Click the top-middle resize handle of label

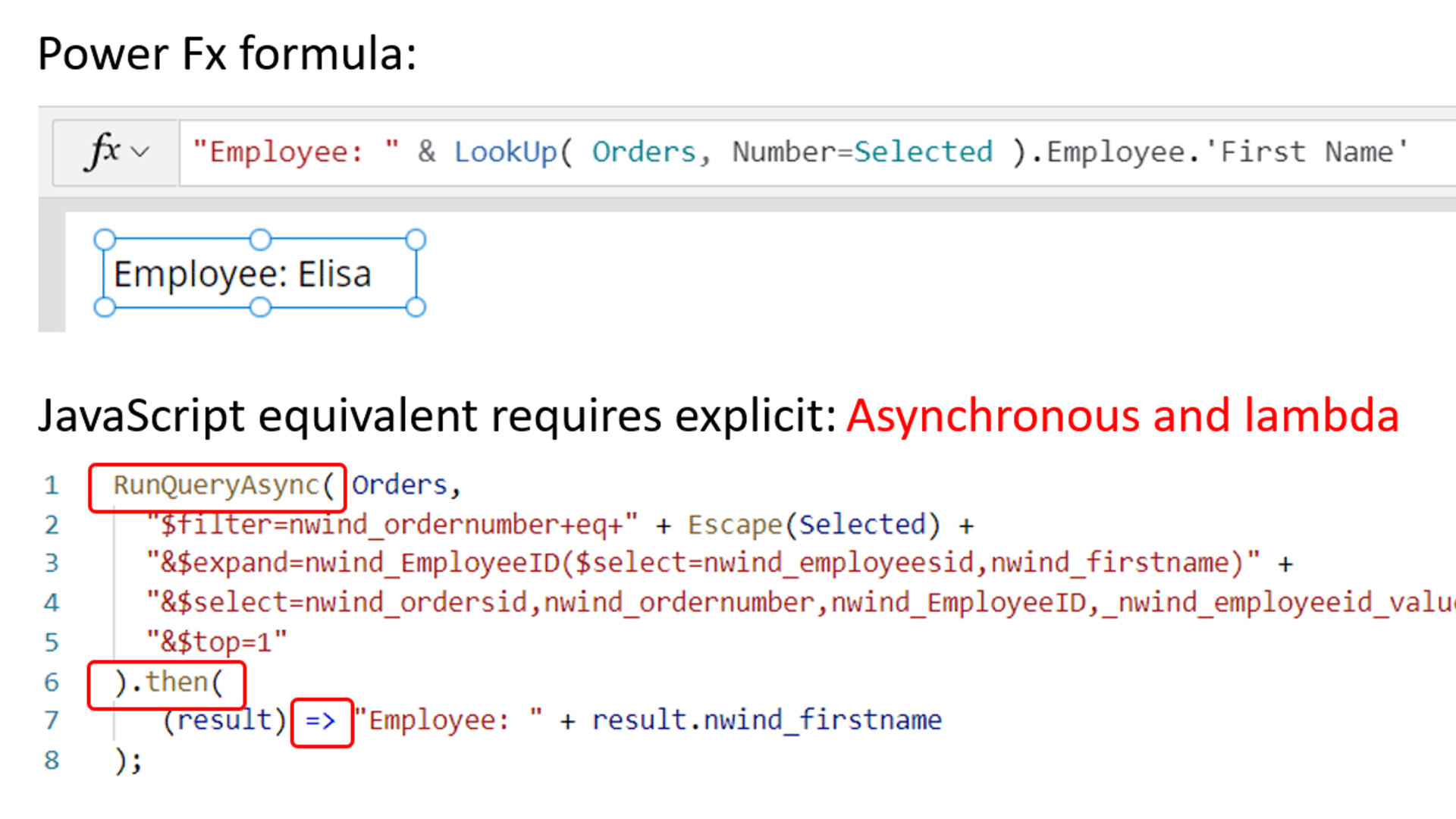point(260,240)
